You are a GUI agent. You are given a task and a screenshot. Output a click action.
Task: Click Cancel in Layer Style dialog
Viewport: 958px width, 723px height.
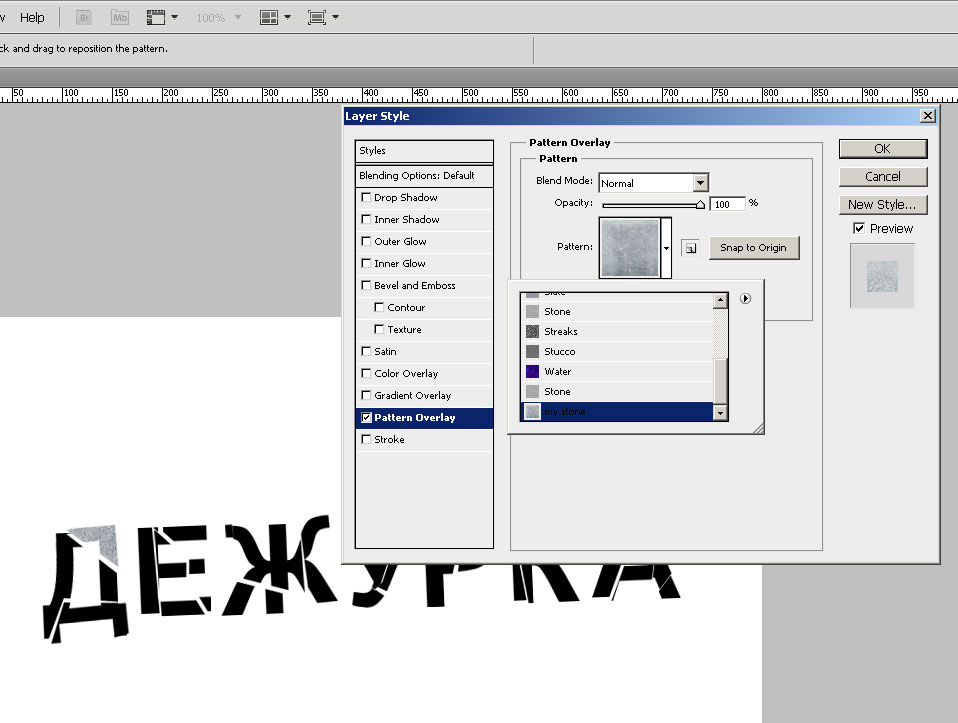point(883,177)
